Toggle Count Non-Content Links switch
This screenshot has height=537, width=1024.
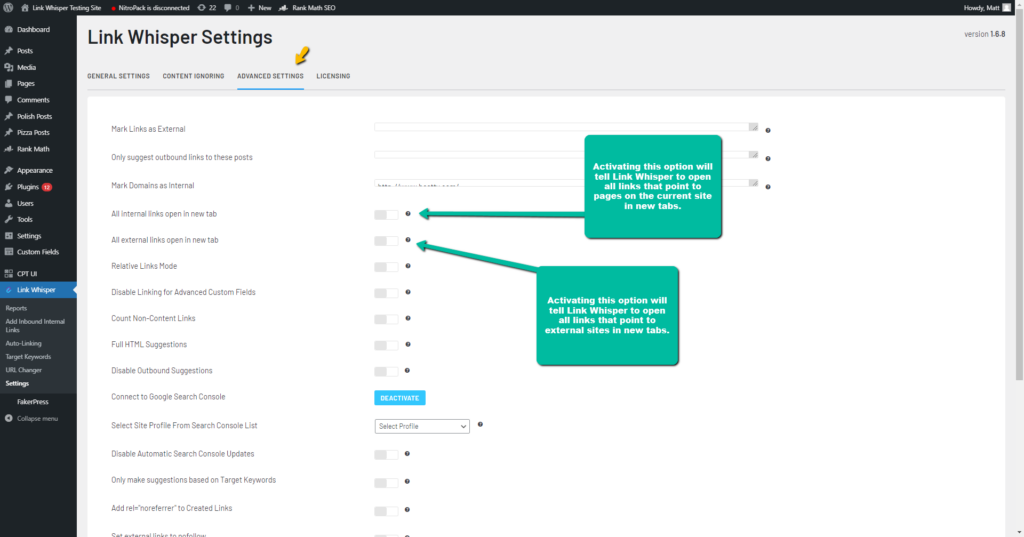pos(386,319)
